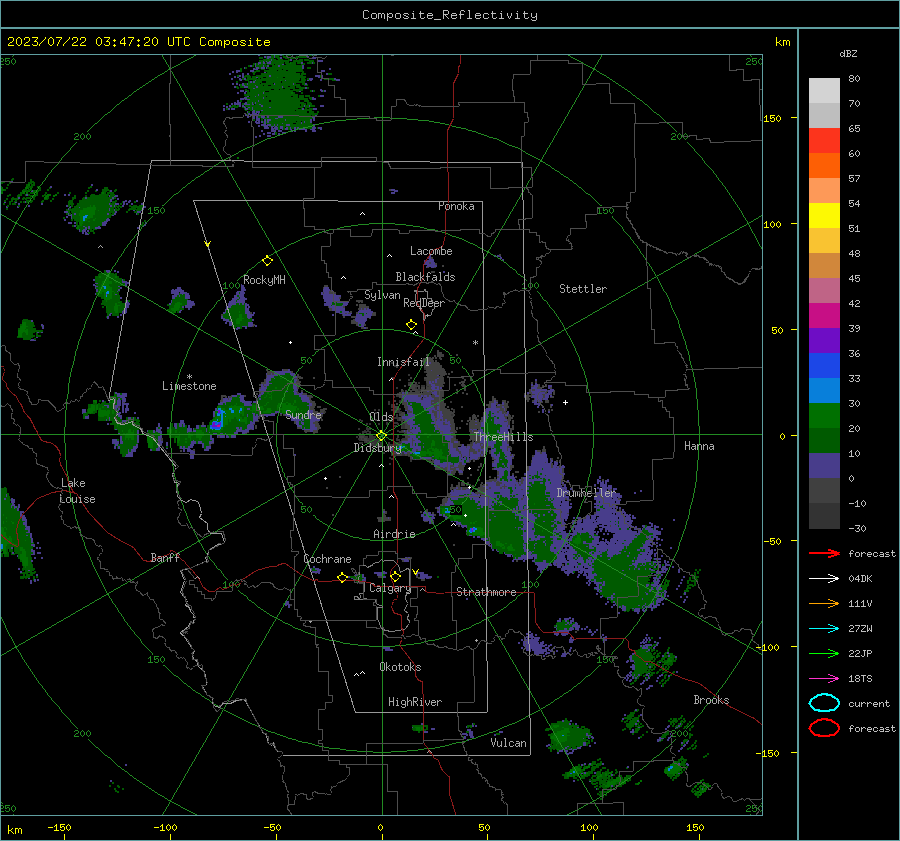Click the dBZ legend heading
Viewport: 900px width, 841px height.
[848, 54]
